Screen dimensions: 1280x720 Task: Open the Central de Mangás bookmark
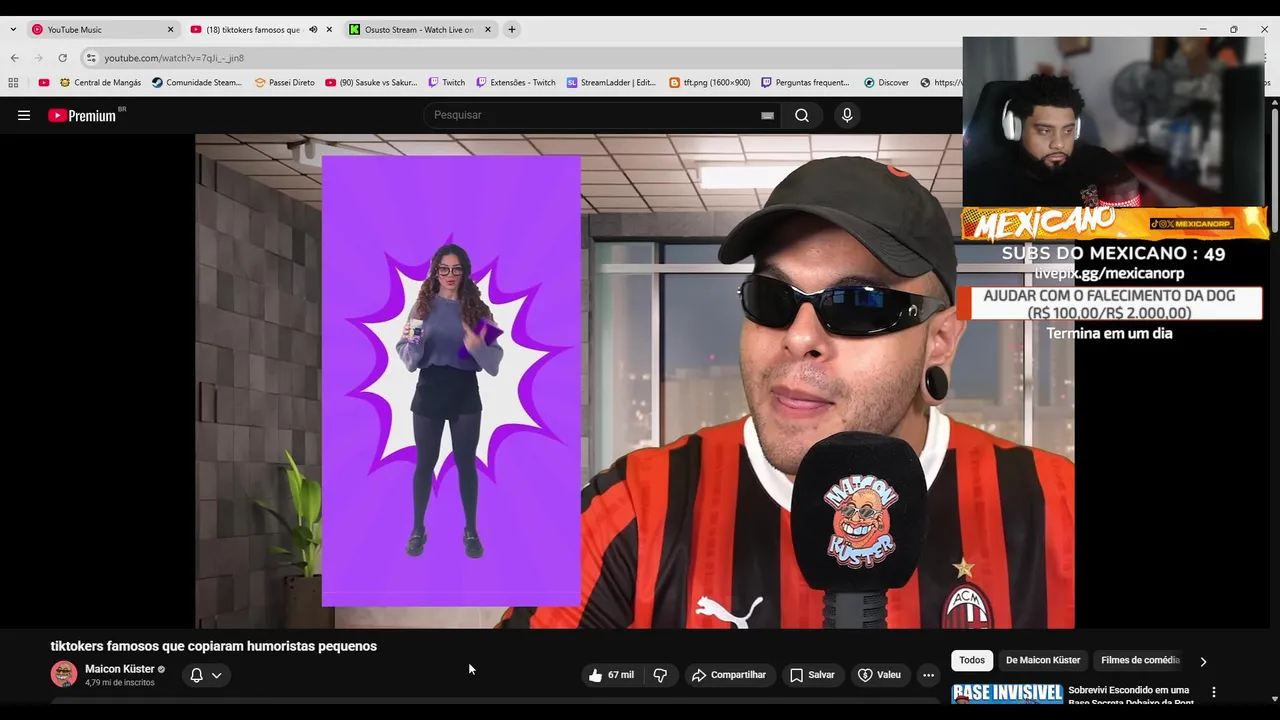point(100,83)
